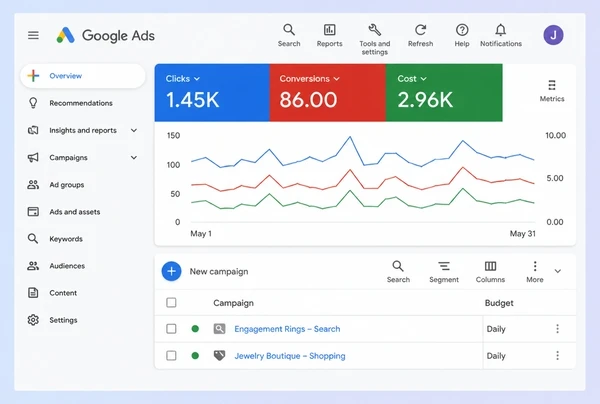Image resolution: width=600 pixels, height=404 pixels.
Task: Click the Keywords magnifier icon
Action: [33, 239]
